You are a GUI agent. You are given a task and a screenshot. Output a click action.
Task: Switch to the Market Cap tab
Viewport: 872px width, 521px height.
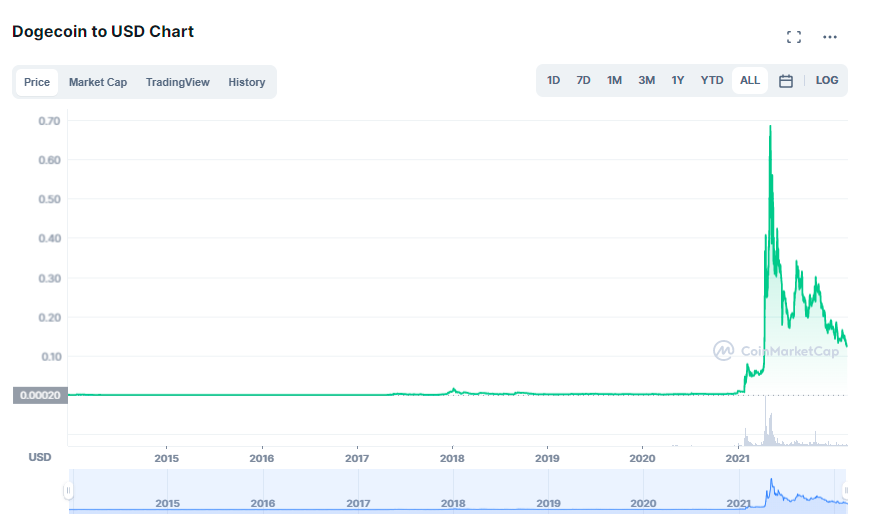tap(98, 82)
